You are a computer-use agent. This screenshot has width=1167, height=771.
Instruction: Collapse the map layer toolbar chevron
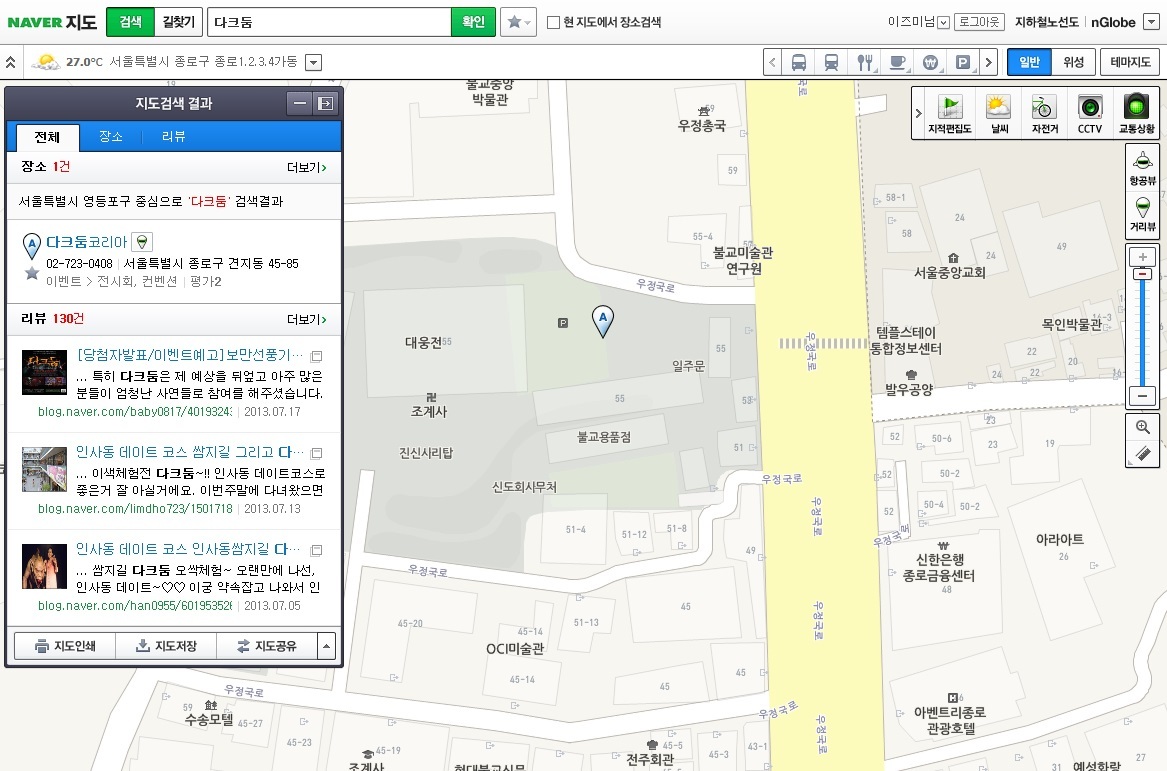(x=918, y=113)
